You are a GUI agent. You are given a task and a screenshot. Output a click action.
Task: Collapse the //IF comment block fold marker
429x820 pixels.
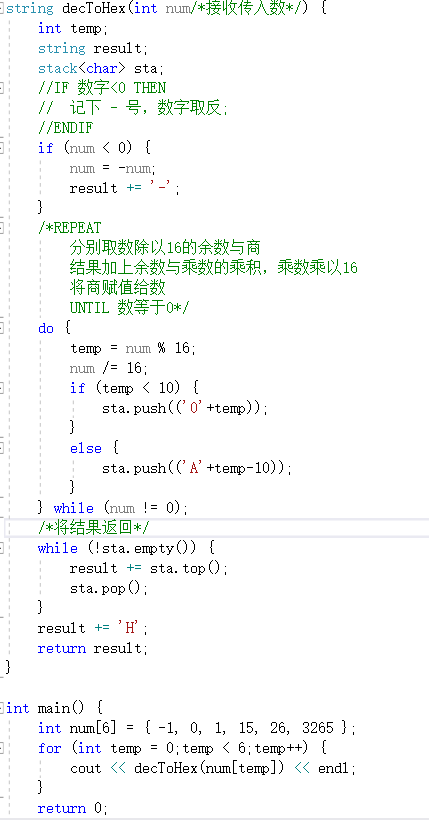(2, 88)
